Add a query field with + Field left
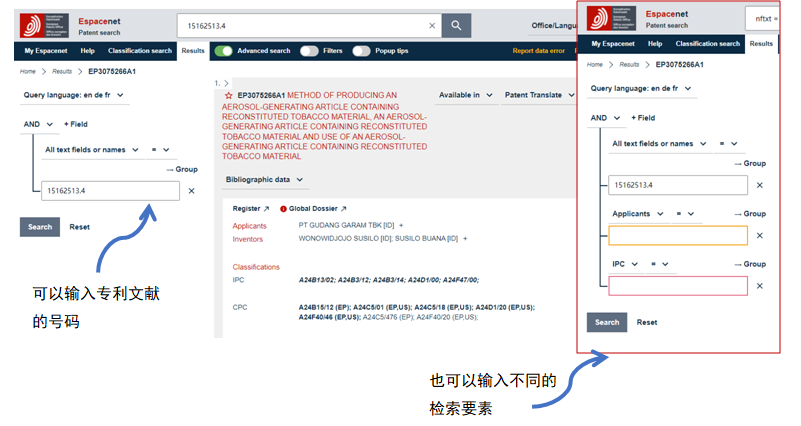This screenshot has width=801, height=426. pos(76,124)
